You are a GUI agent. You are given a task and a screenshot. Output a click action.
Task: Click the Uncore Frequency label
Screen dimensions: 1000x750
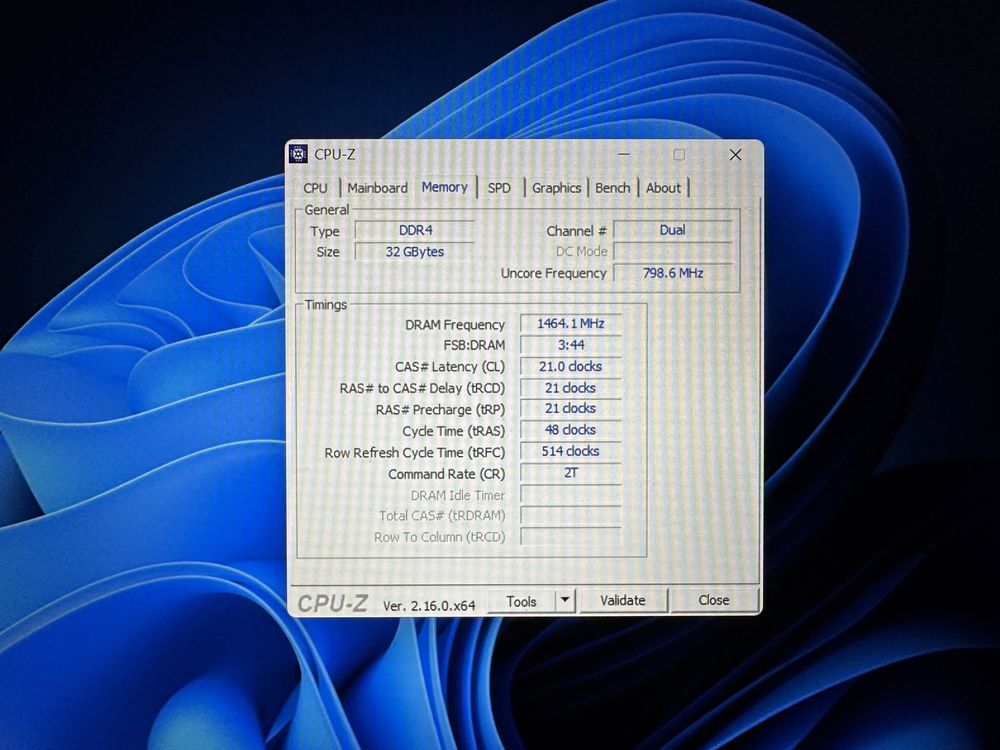[x=554, y=274]
